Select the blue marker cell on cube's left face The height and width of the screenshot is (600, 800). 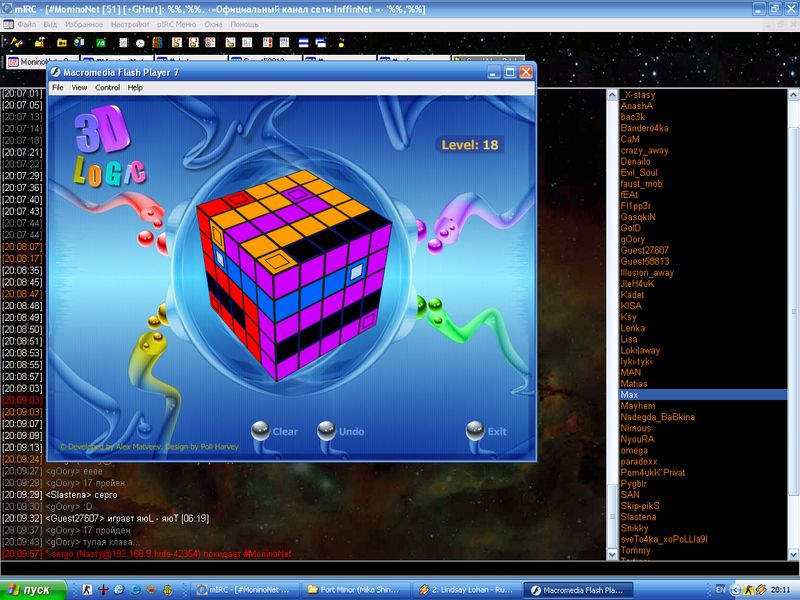pyautogui.click(x=219, y=257)
